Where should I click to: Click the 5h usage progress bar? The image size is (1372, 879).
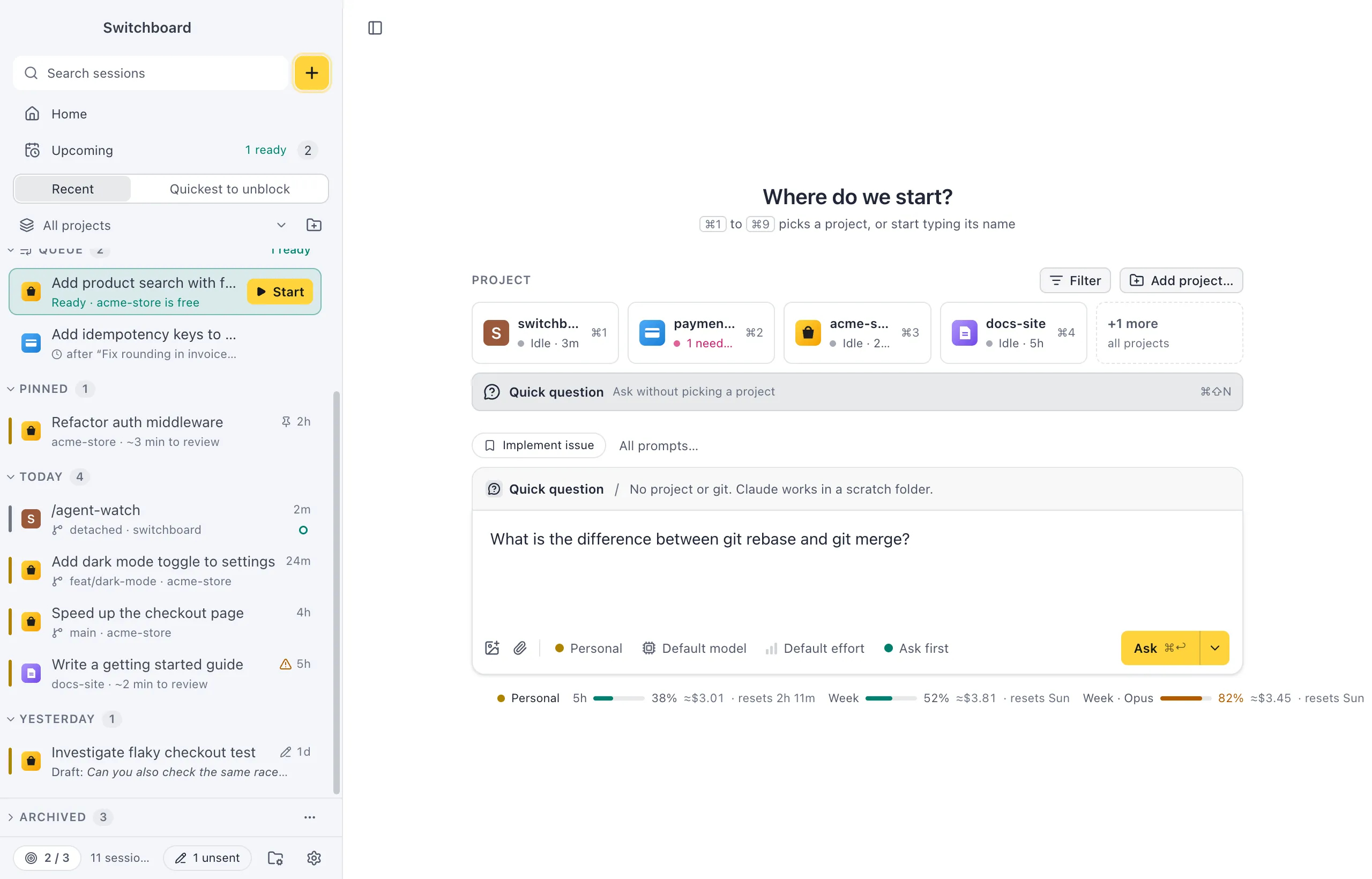click(x=618, y=698)
